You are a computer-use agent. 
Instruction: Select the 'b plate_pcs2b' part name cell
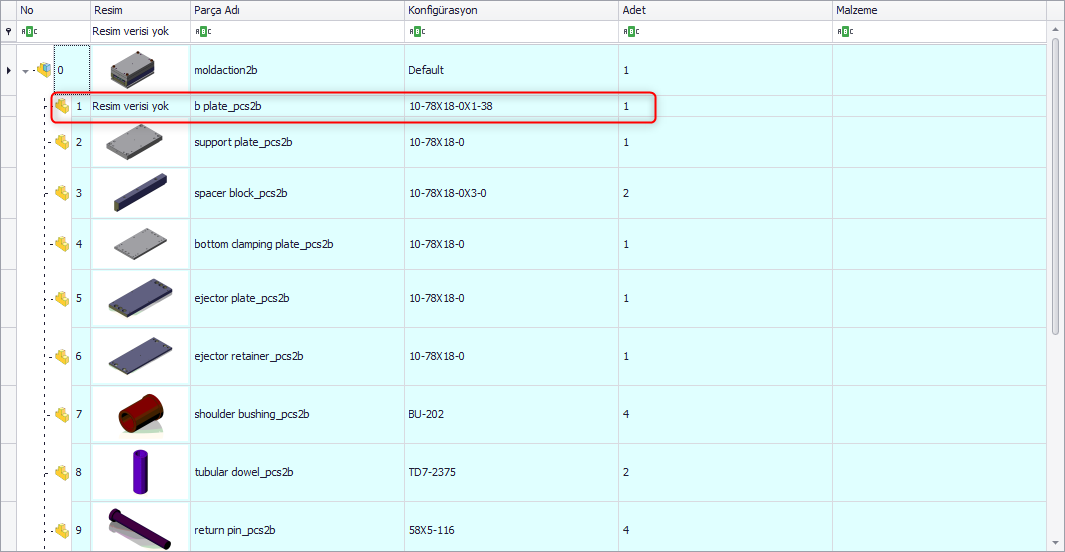(297, 106)
